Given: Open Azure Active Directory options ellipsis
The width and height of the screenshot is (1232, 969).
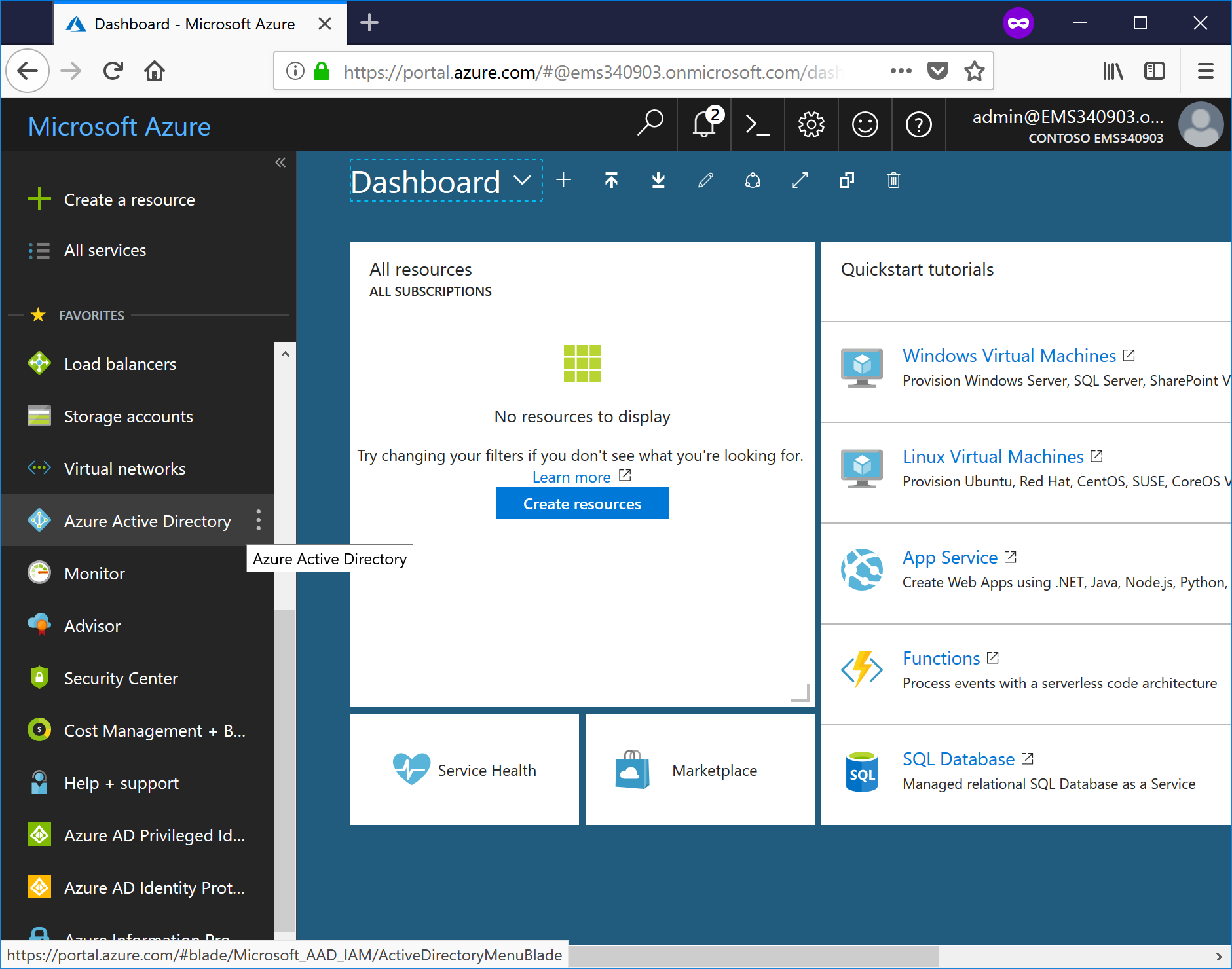Looking at the screenshot, I should 259,520.
